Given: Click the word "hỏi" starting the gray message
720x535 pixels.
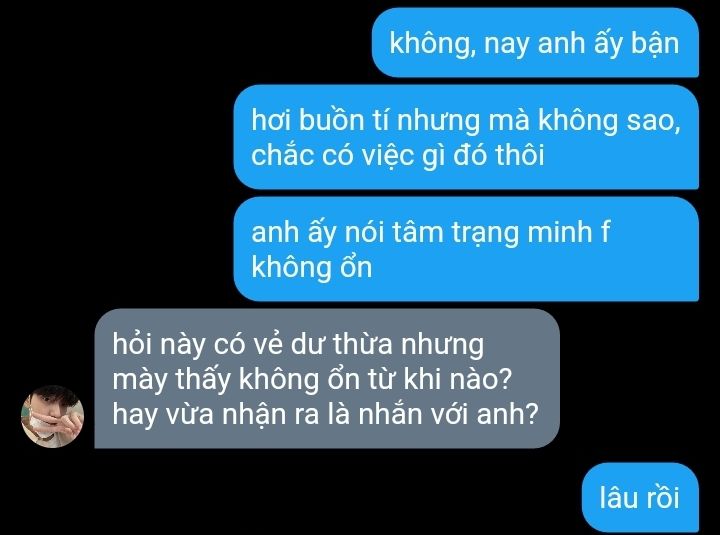Looking at the screenshot, I should click(x=132, y=344).
